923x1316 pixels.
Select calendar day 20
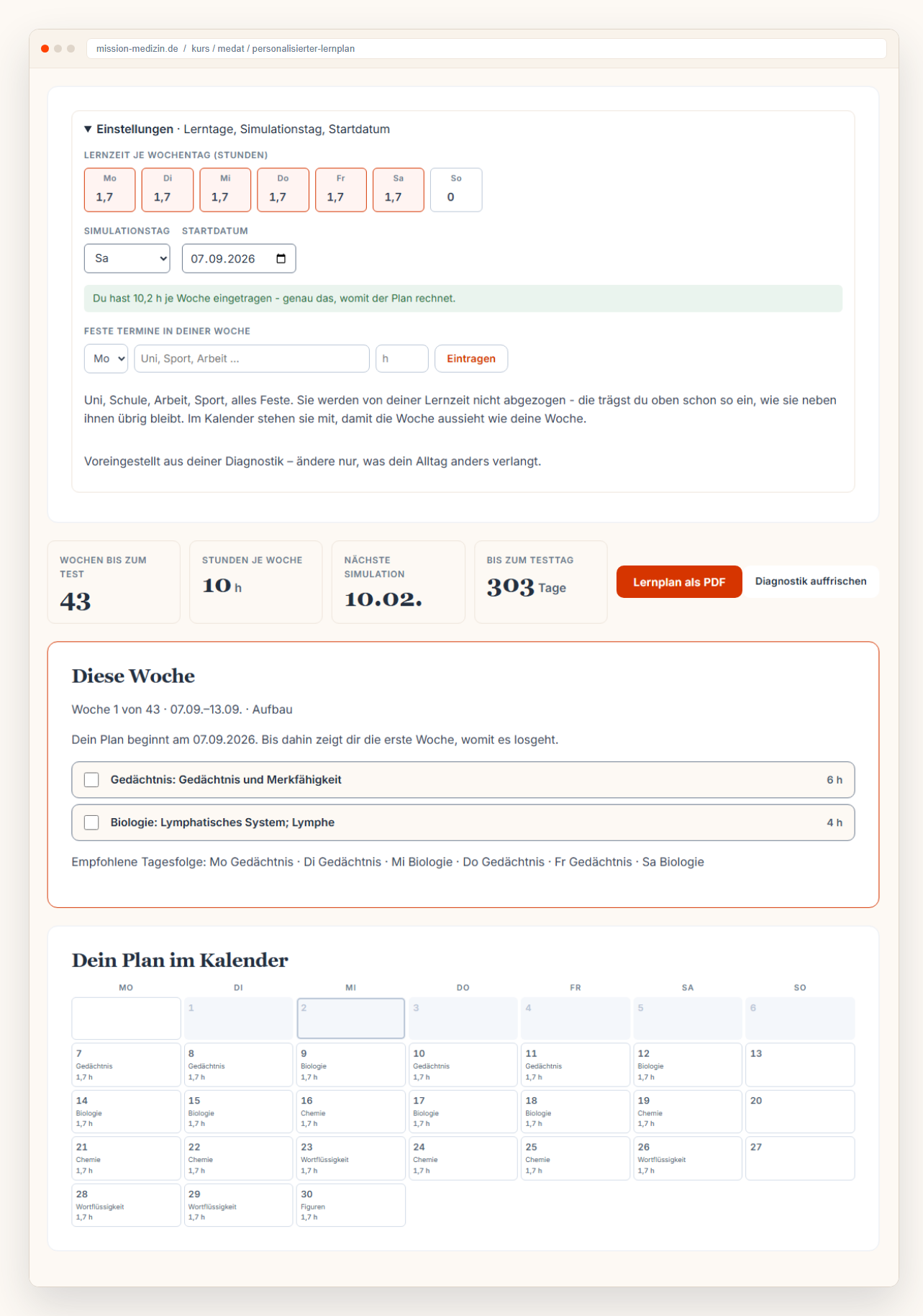800,1112
